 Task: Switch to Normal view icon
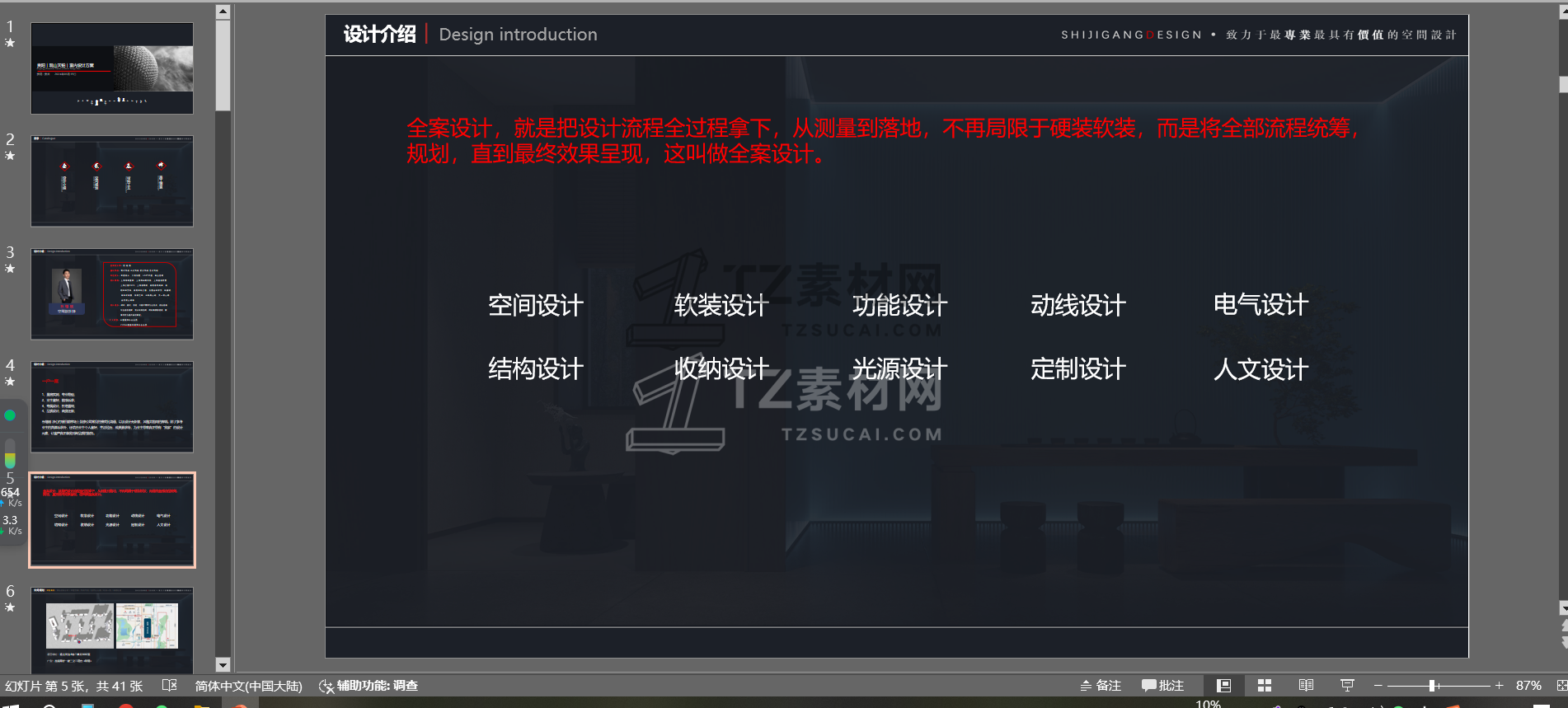click(x=1223, y=686)
